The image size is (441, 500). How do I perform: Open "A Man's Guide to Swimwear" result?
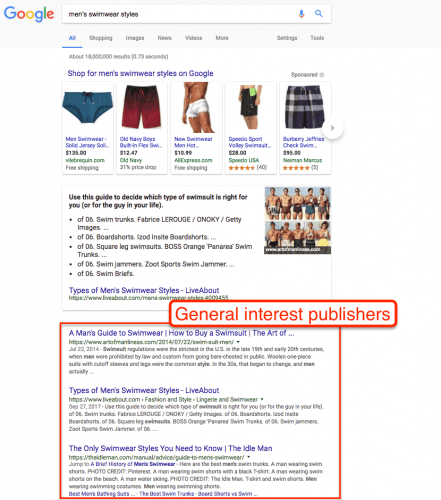pyautogui.click(x=182, y=333)
